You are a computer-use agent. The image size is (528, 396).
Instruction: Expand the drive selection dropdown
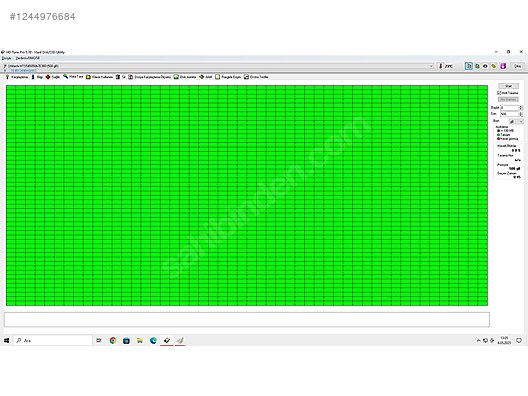coord(431,66)
